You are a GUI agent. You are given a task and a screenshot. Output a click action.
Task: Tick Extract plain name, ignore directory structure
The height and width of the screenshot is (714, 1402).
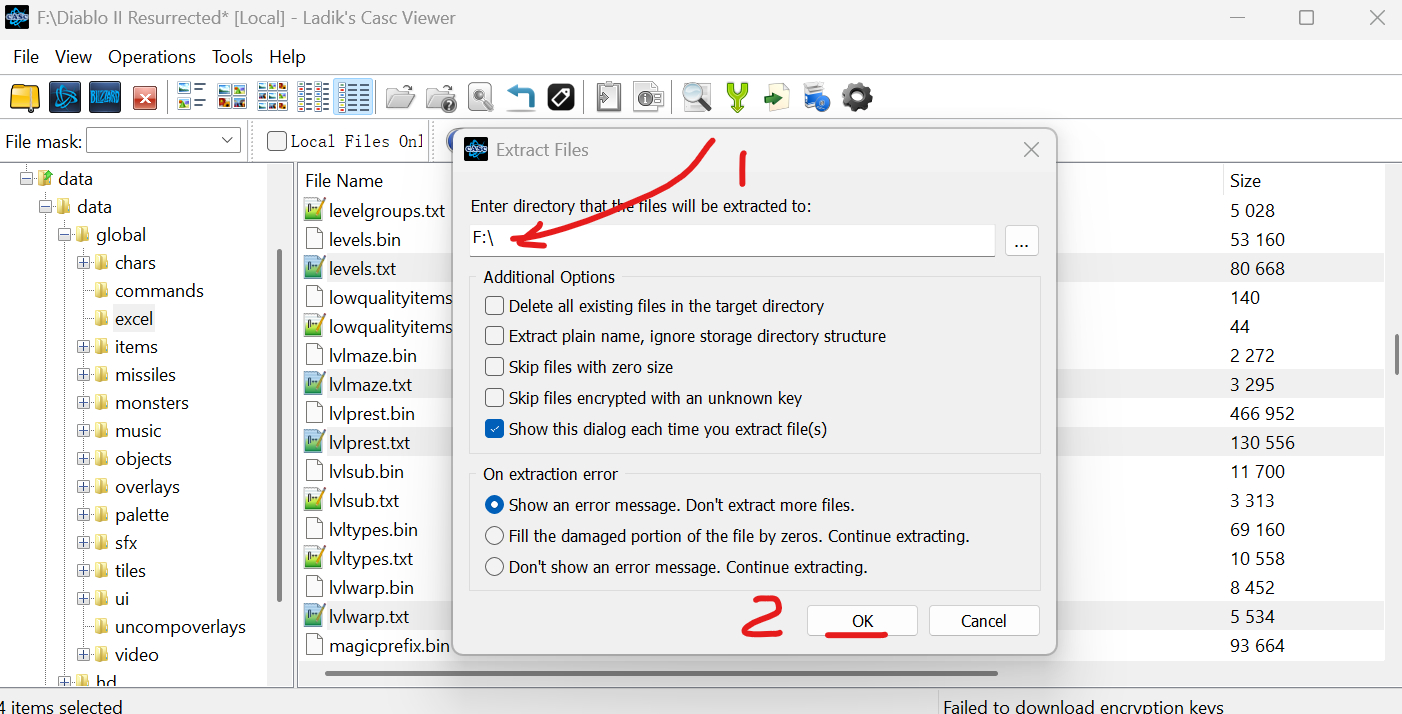pos(494,336)
